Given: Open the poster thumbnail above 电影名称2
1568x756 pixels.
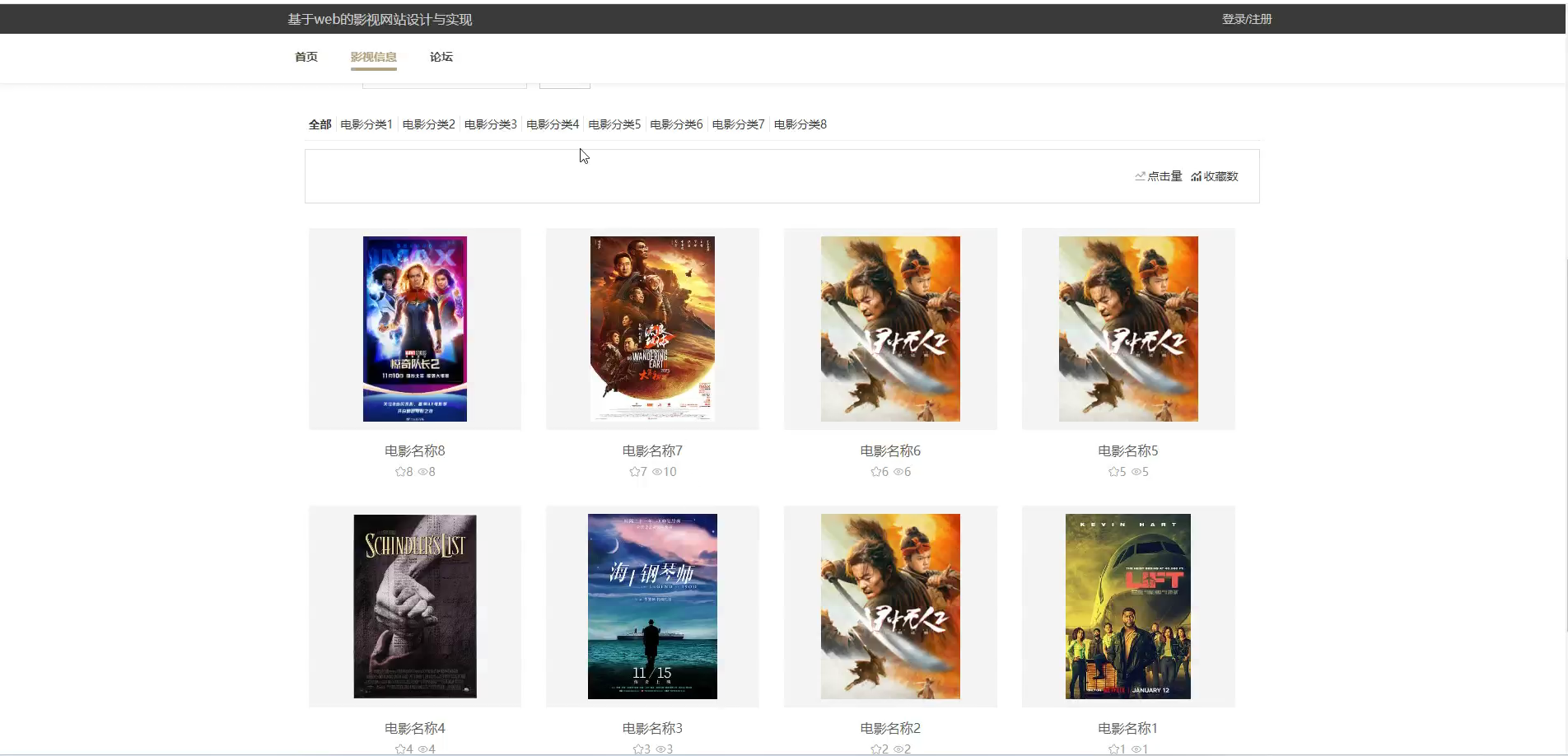Looking at the screenshot, I should (x=890, y=606).
